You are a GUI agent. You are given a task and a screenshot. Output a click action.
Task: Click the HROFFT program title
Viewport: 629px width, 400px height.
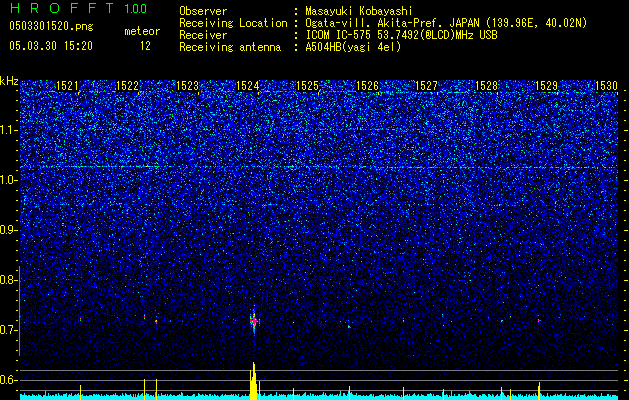tap(62, 8)
